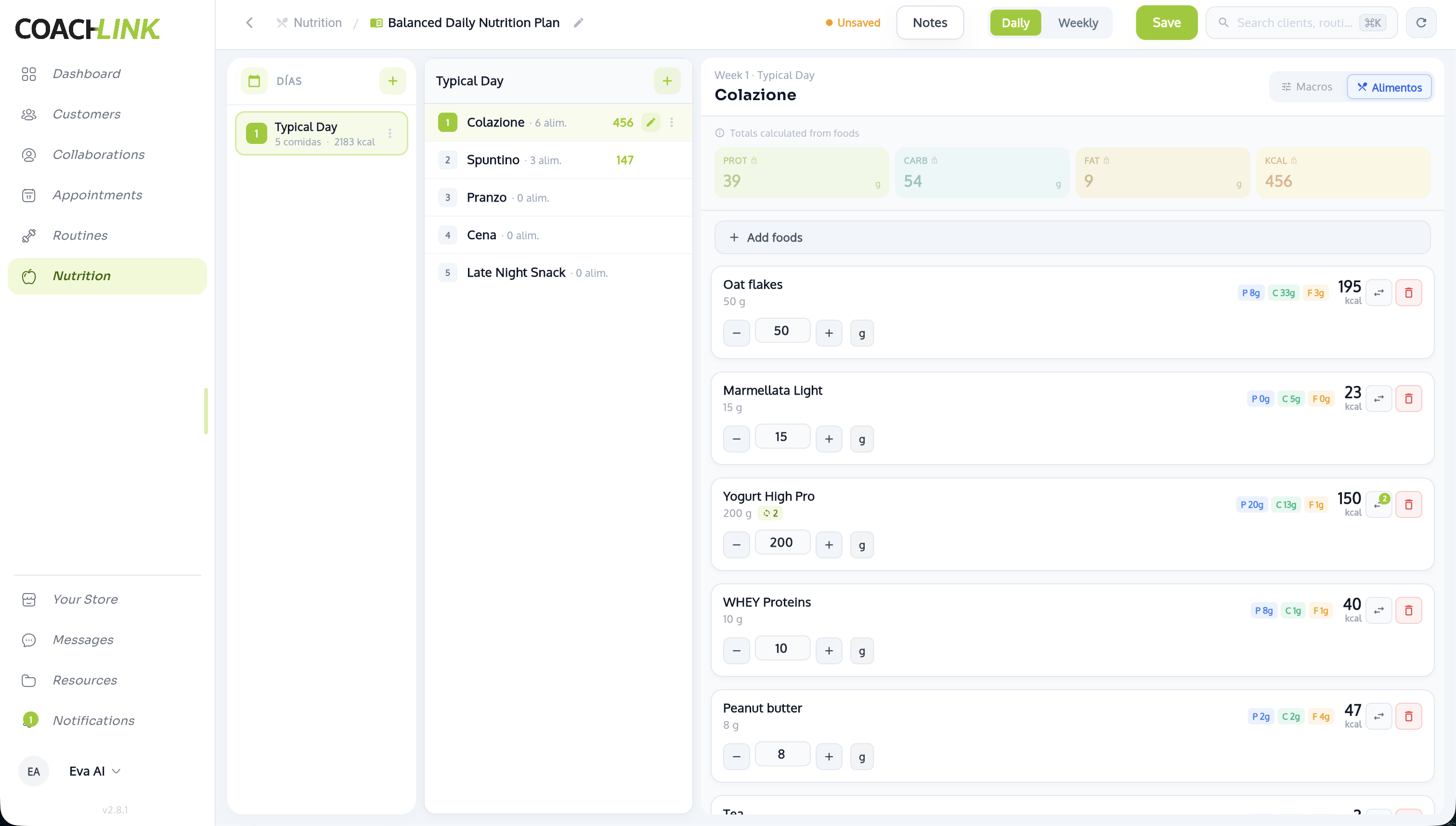Open Colazione meal options menu
The width and height of the screenshot is (1456, 826).
point(671,122)
